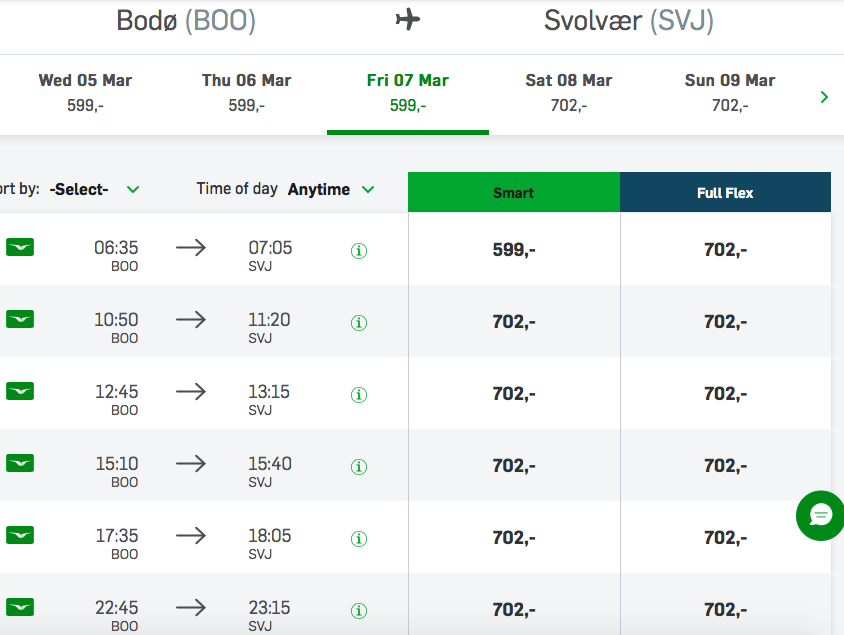
Task: Show info for the 10:50 flight
Action: [x=359, y=323]
